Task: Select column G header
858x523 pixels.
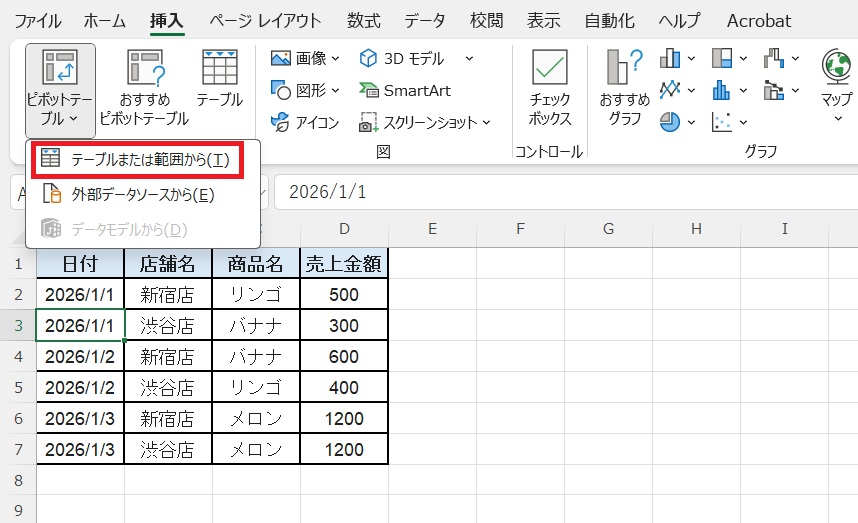Action: pyautogui.click(x=608, y=229)
